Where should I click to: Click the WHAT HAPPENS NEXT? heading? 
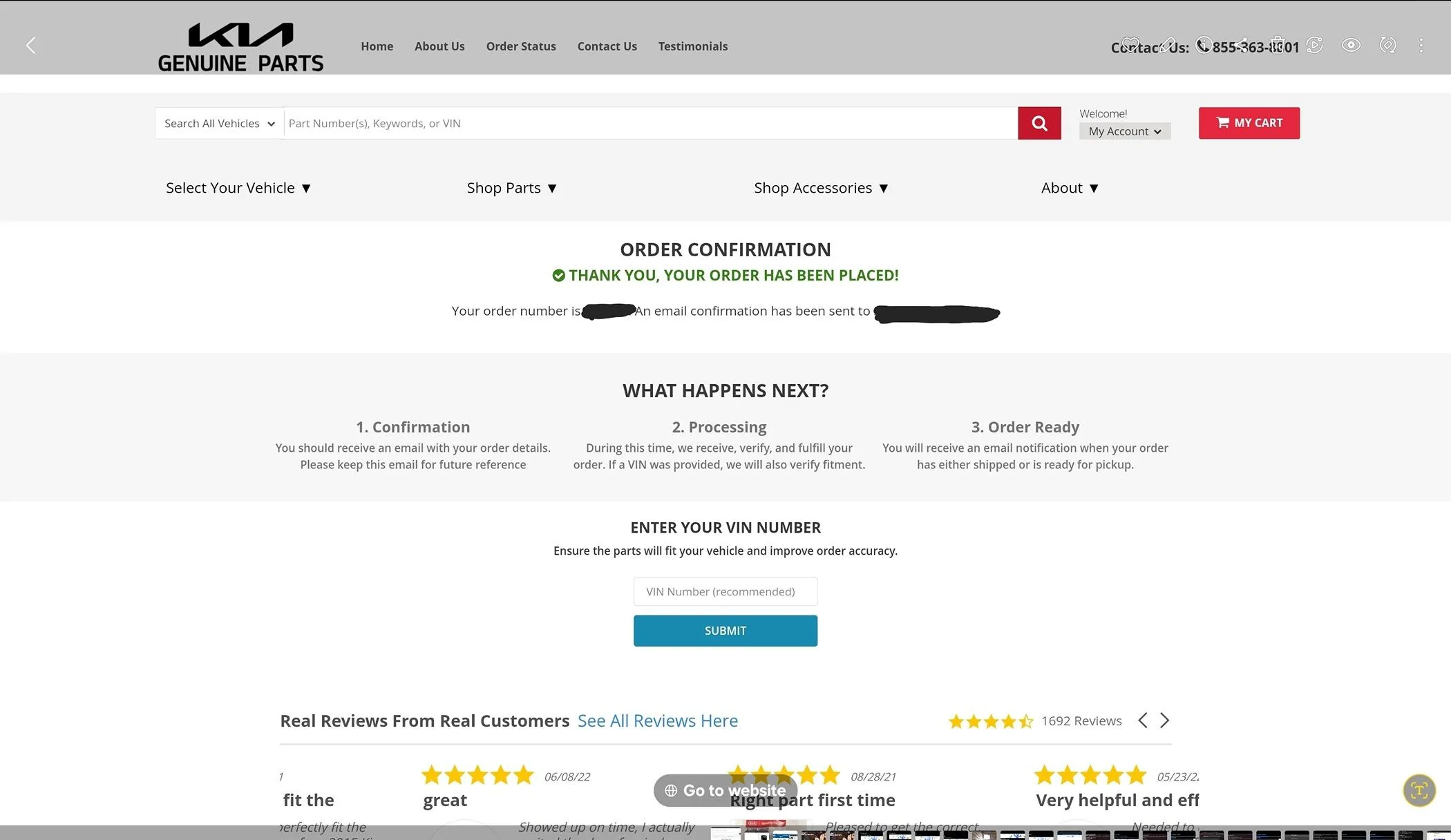tap(725, 390)
